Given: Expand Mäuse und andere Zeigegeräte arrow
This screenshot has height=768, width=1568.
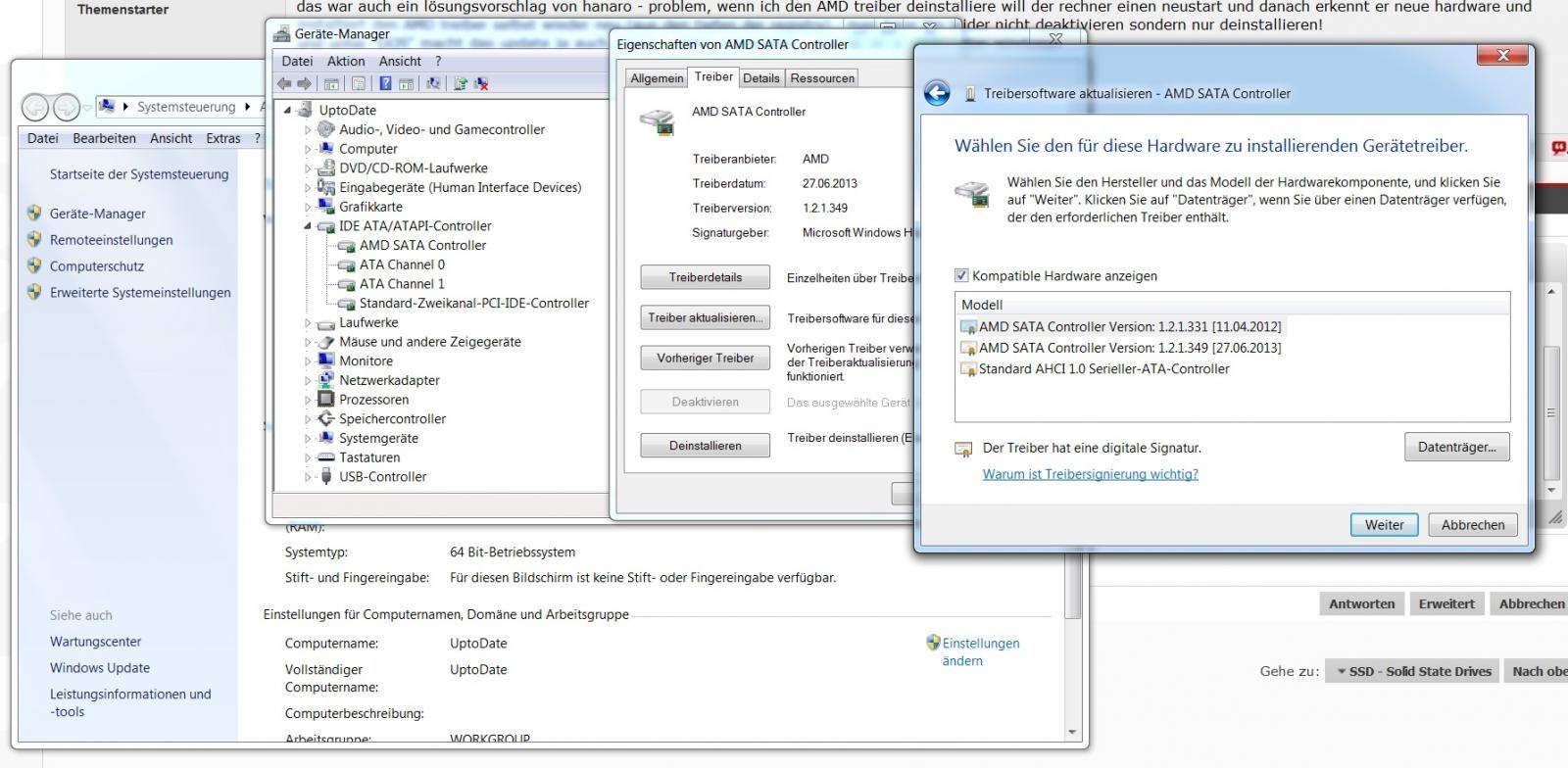Looking at the screenshot, I should point(308,342).
